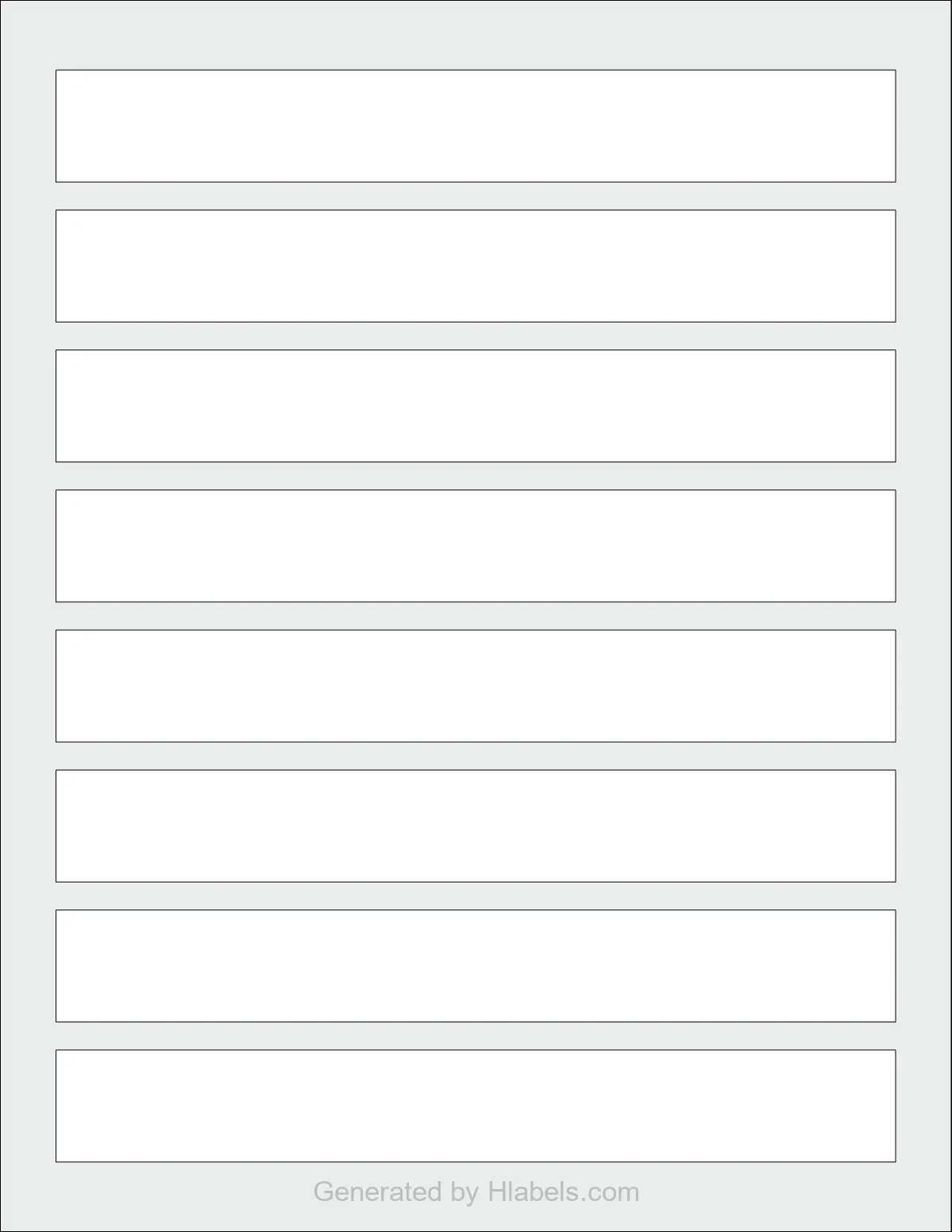The image size is (952, 1232).
Task: Click the seventh label rectangle
Action: (476, 966)
